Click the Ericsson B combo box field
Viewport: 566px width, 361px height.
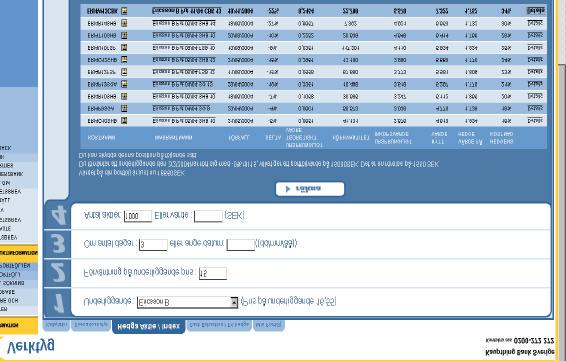tap(187, 302)
